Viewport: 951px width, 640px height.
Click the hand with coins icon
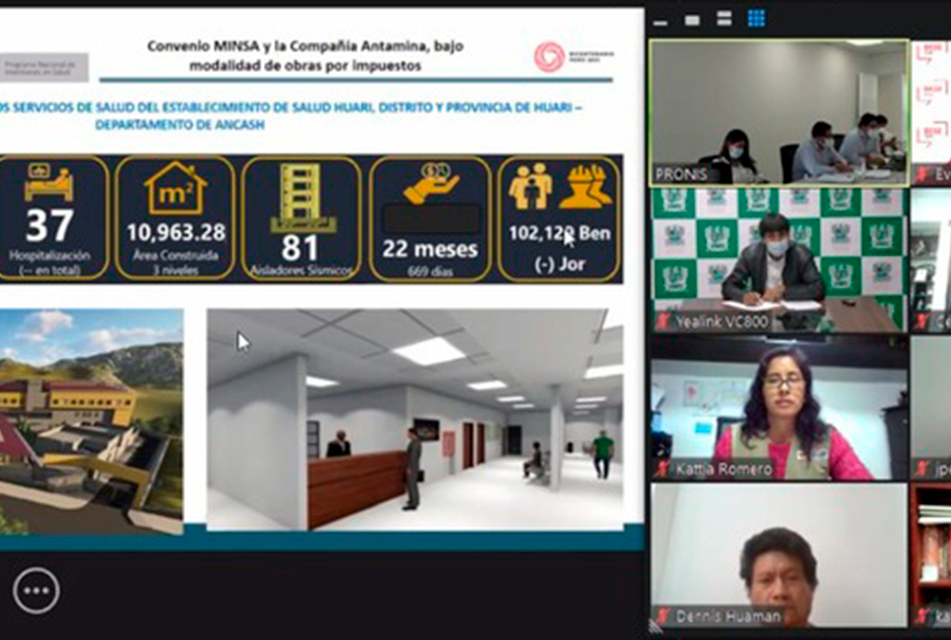431,182
